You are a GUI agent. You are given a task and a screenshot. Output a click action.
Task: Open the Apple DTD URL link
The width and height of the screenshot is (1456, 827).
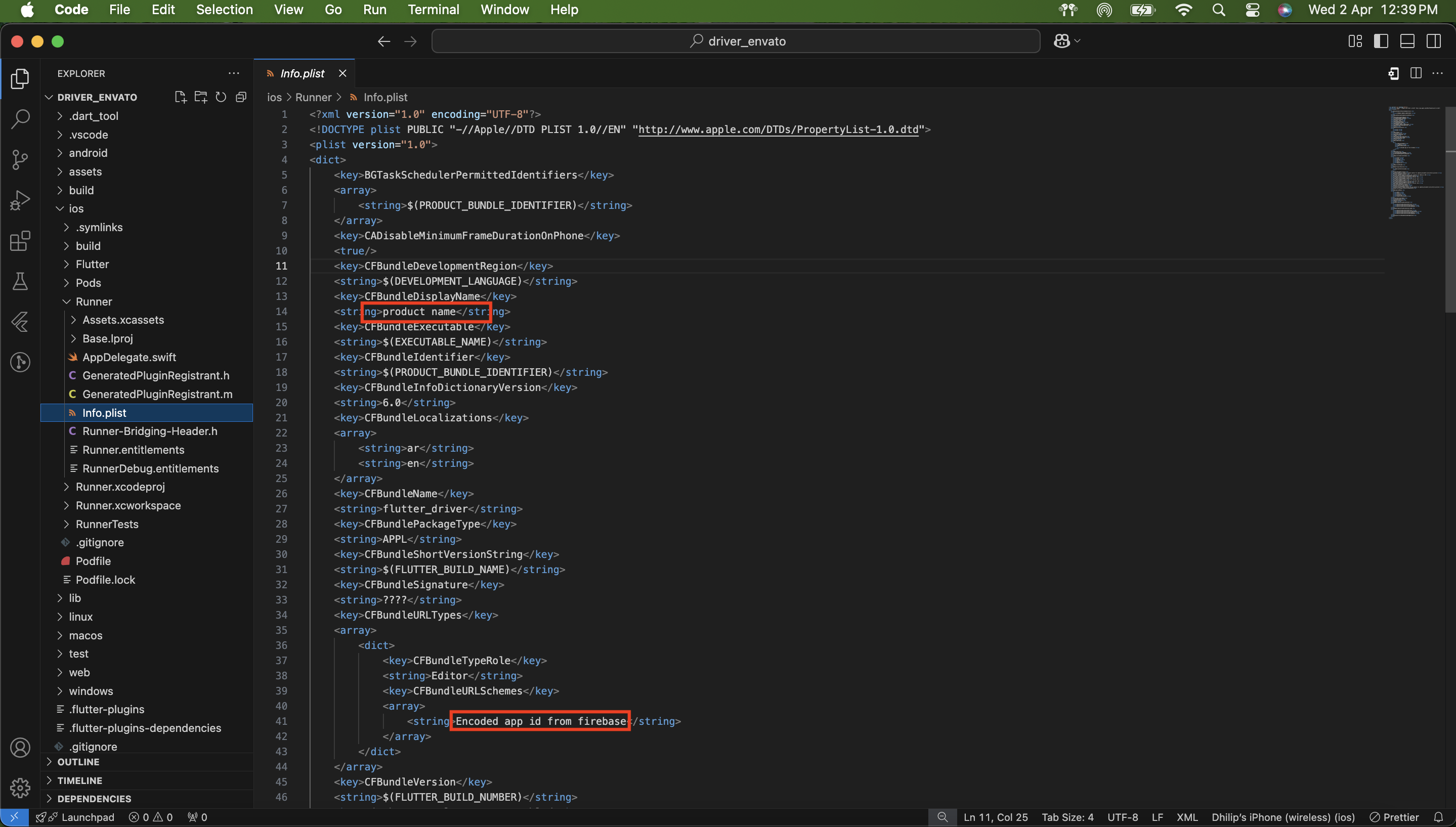(x=778, y=129)
